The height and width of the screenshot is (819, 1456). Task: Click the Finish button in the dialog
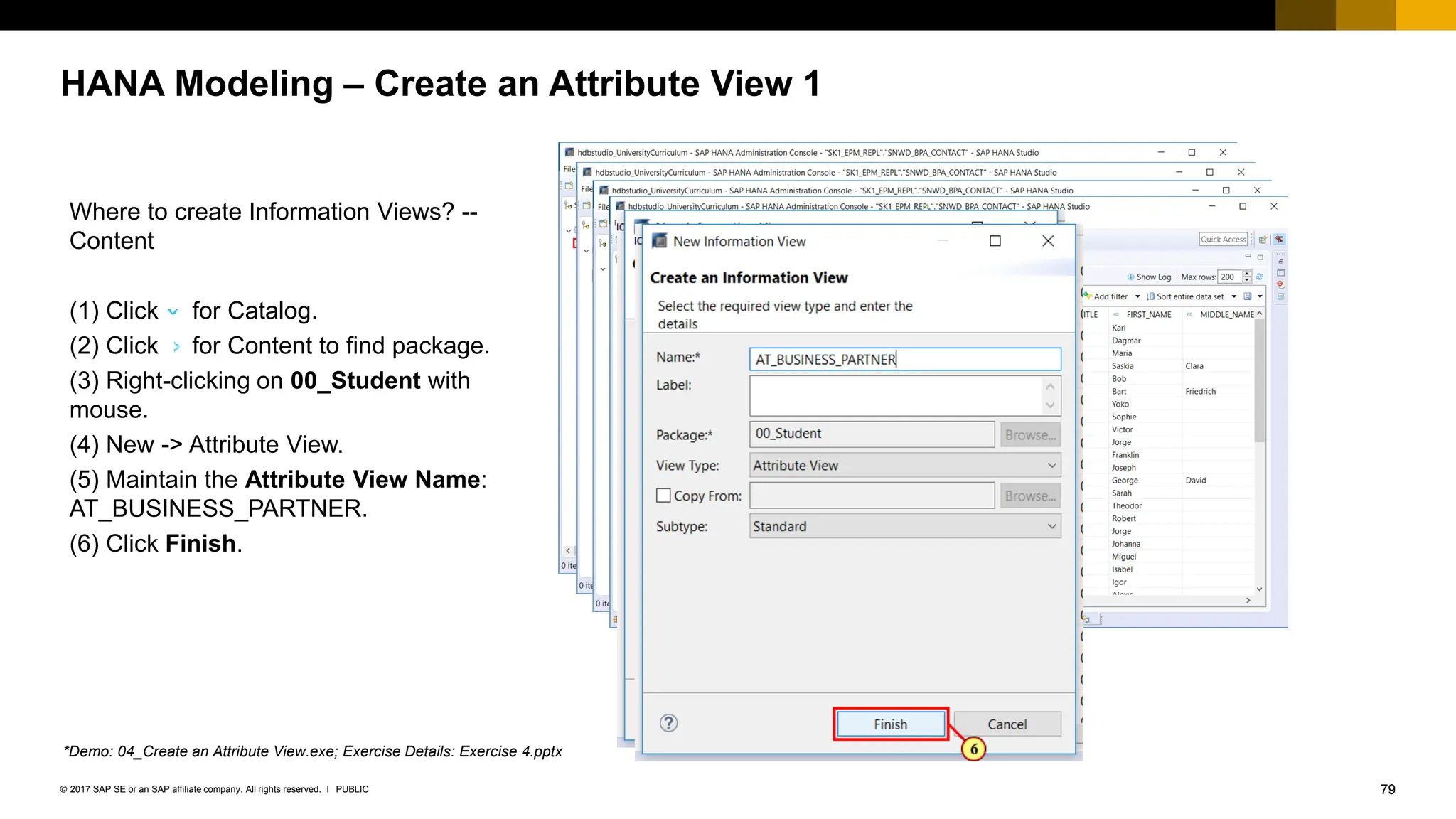click(x=891, y=724)
